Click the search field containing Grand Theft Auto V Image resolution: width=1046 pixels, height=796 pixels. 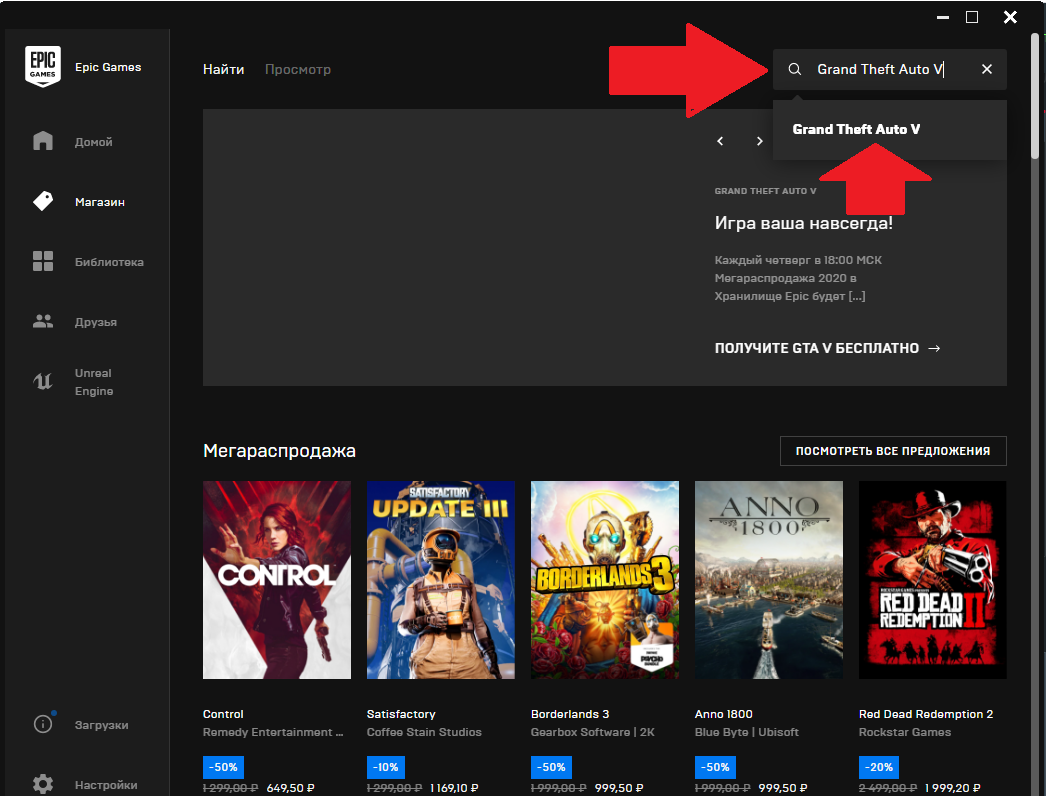coord(890,69)
